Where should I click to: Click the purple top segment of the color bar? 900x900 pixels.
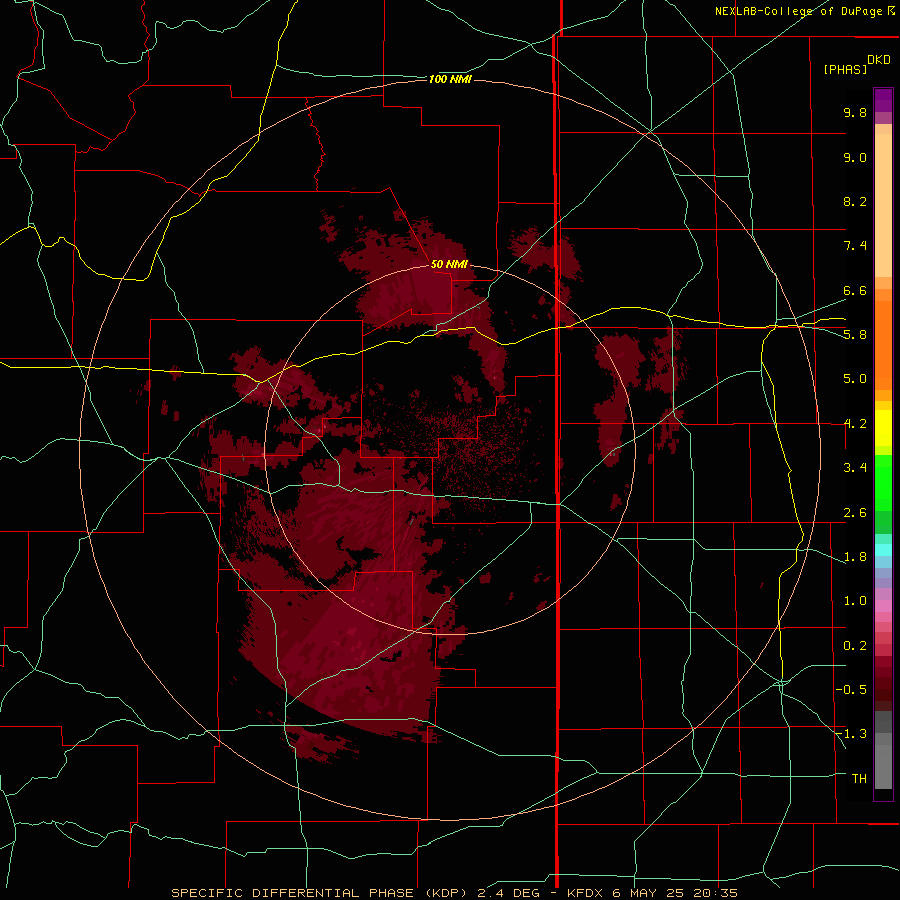[883, 100]
